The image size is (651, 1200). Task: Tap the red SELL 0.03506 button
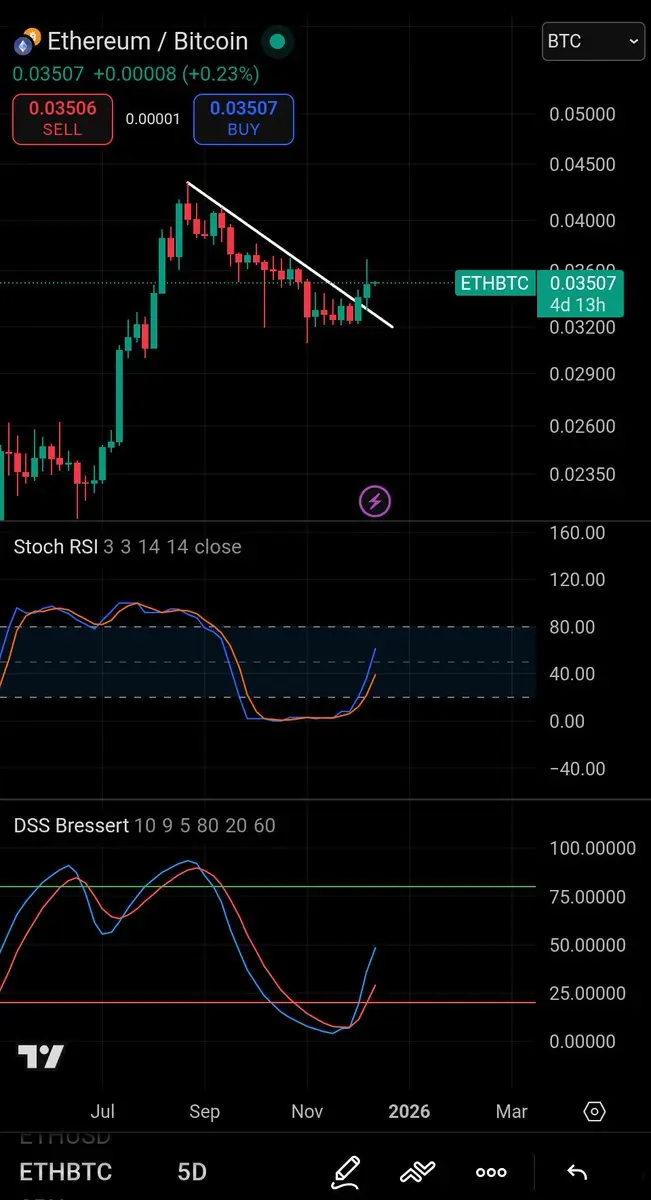coord(62,119)
